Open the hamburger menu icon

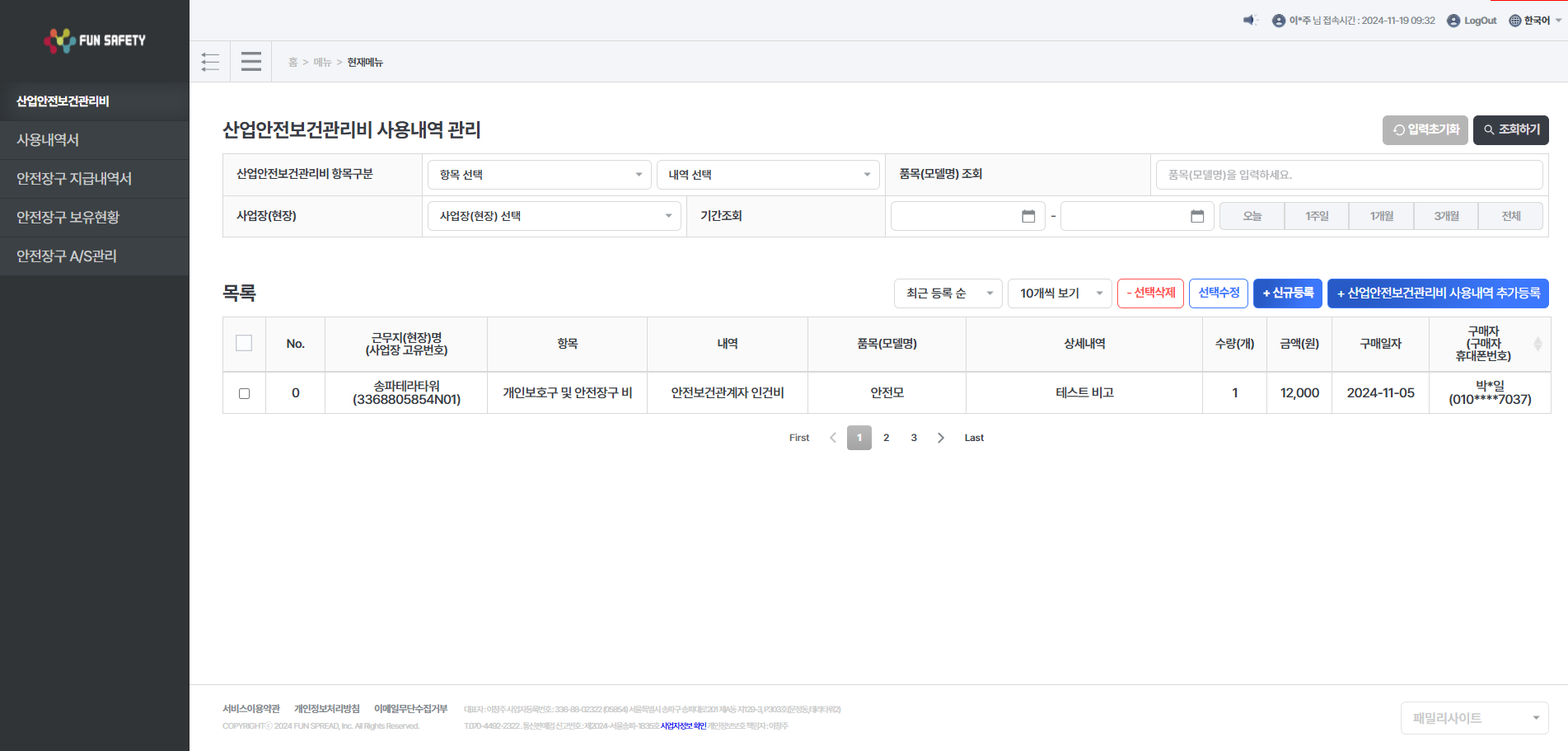point(251,62)
